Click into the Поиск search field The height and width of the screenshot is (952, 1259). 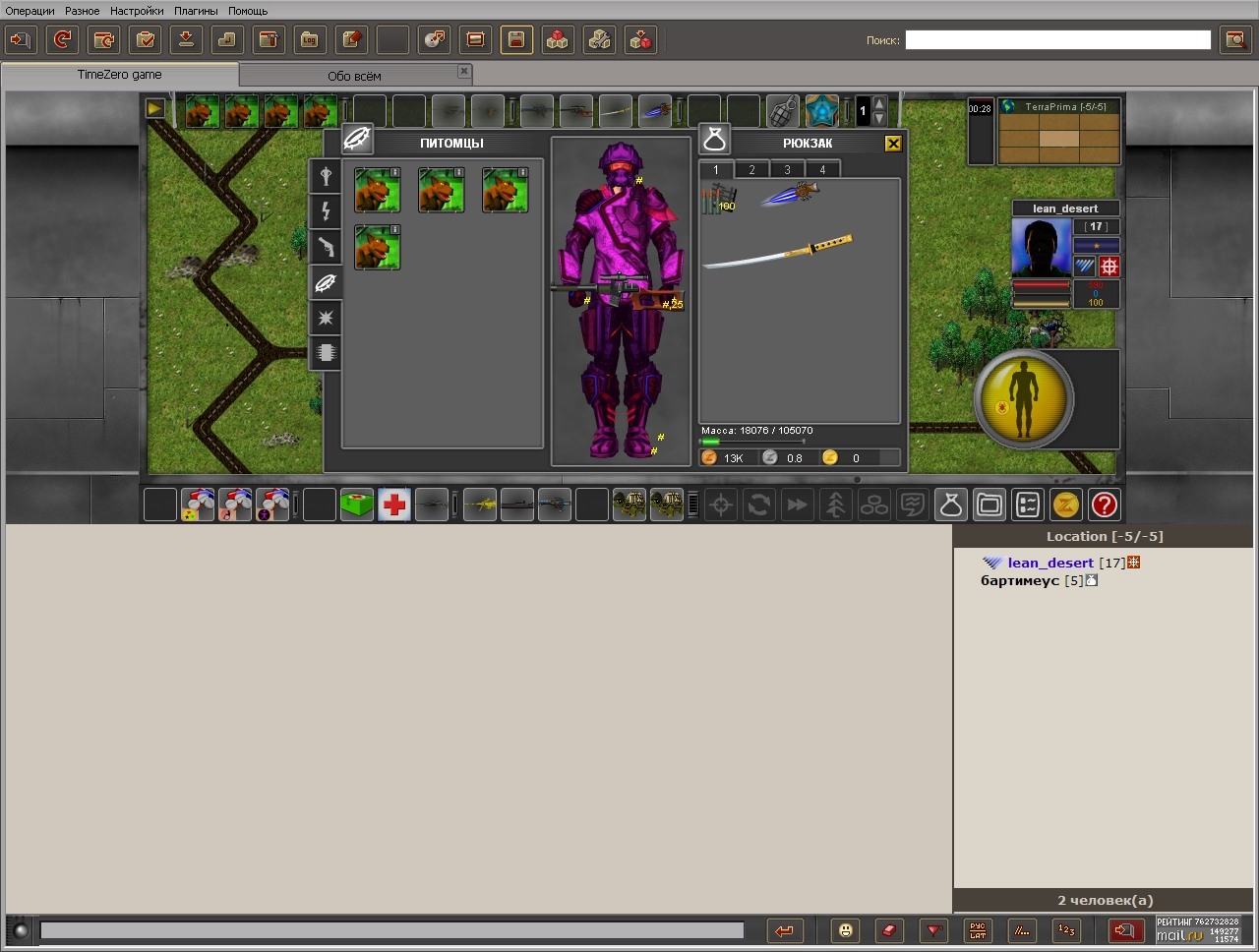point(1058,39)
